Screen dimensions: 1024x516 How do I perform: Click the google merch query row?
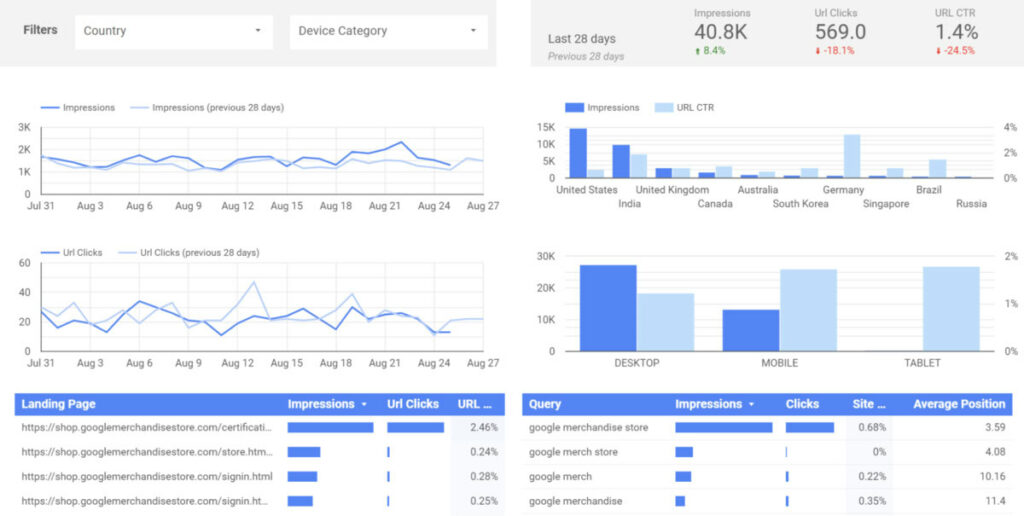point(560,477)
